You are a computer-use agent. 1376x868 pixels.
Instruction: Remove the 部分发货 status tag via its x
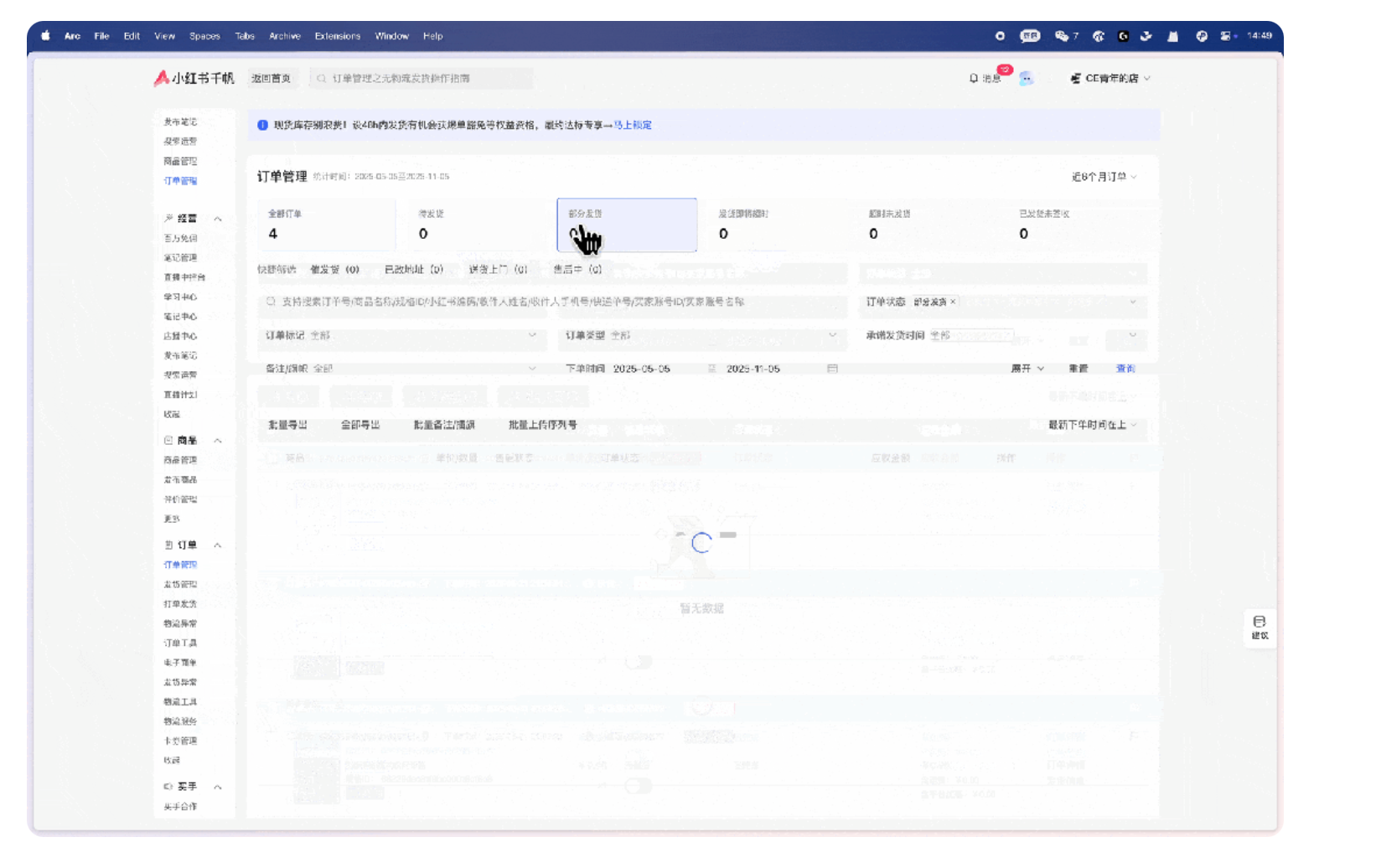pos(953,302)
